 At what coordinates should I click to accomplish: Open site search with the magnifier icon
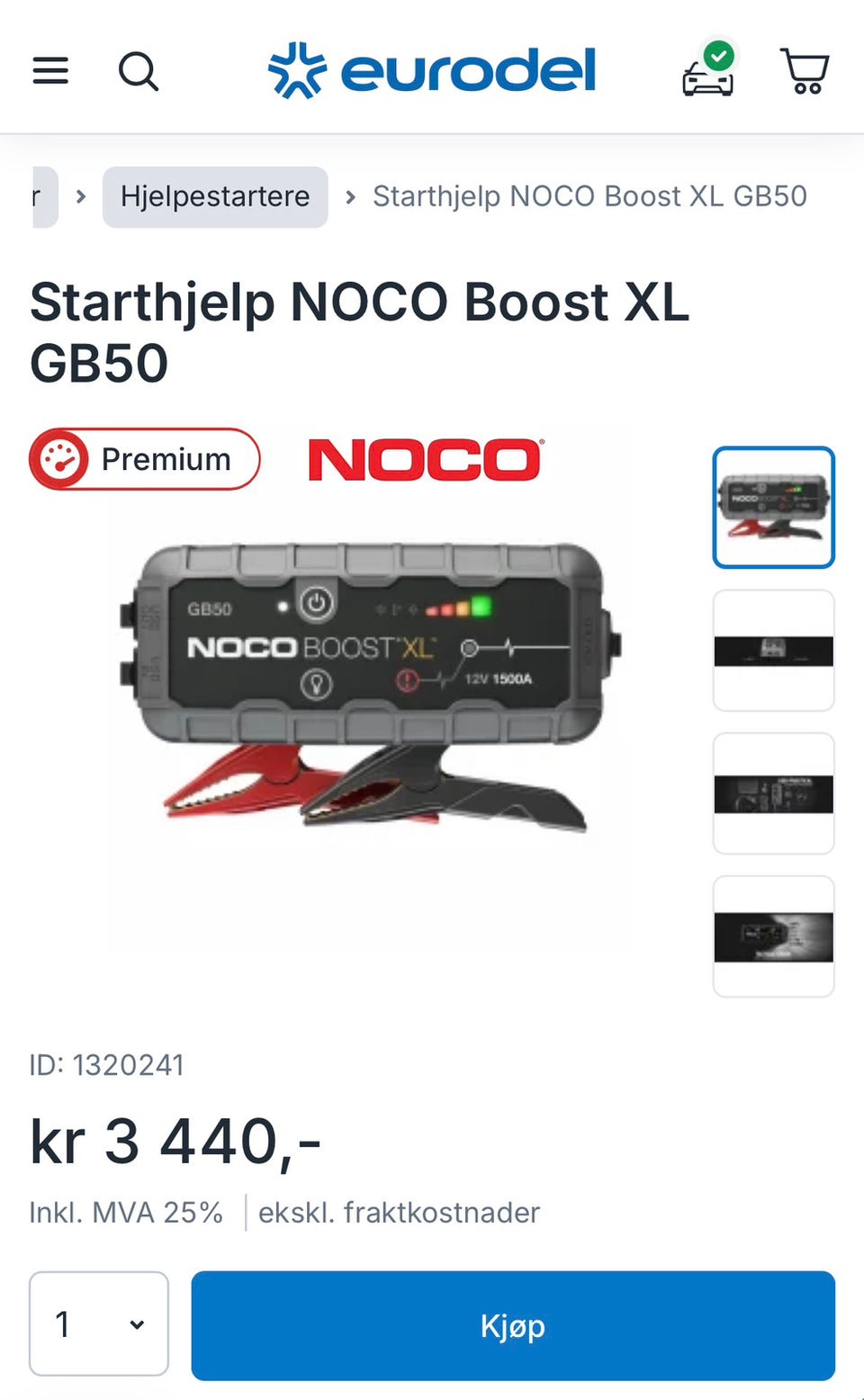(x=139, y=71)
